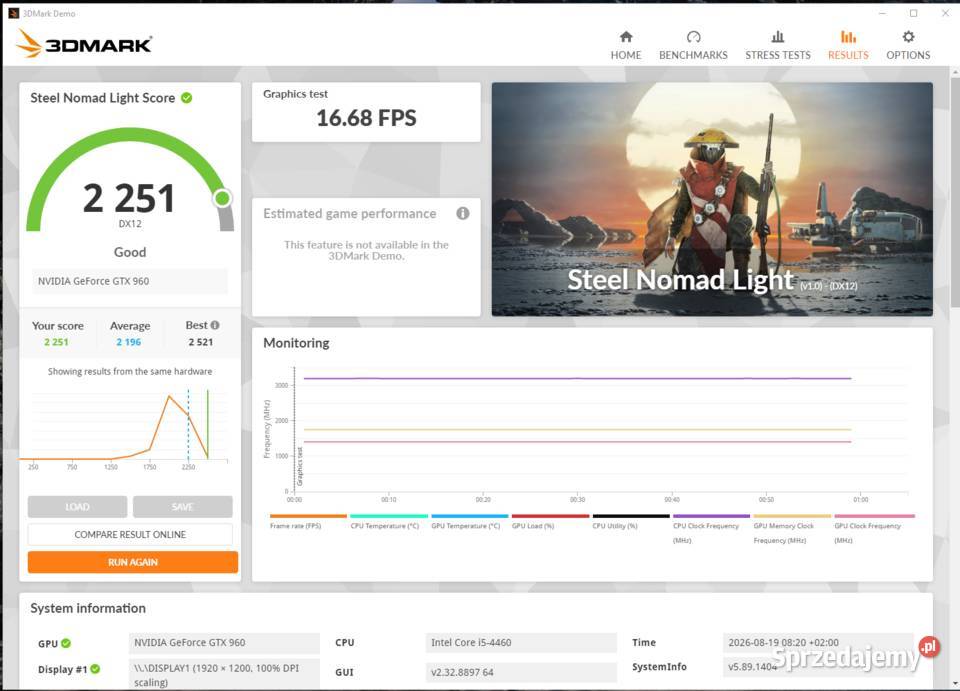
Task: Toggle GPU Load (%) legend entry
Action: click(x=550, y=522)
